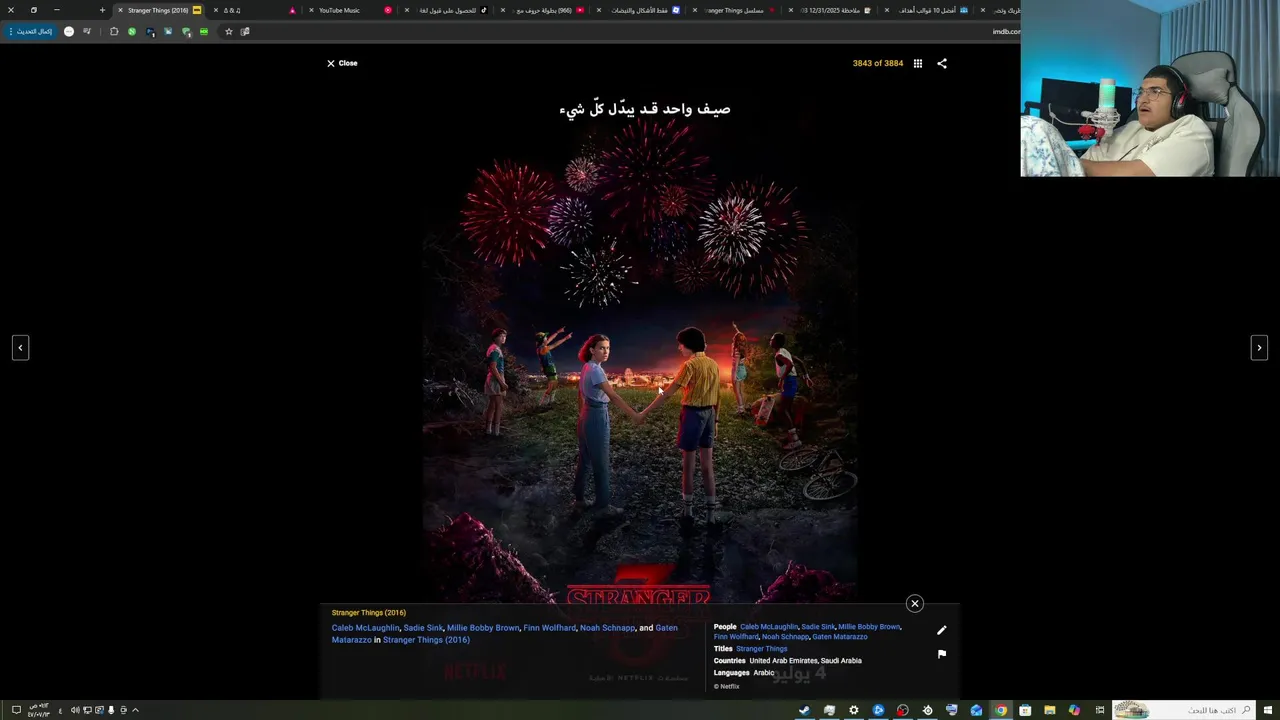Click the flag report icon
This screenshot has height=720, width=1280.
tap(941, 654)
